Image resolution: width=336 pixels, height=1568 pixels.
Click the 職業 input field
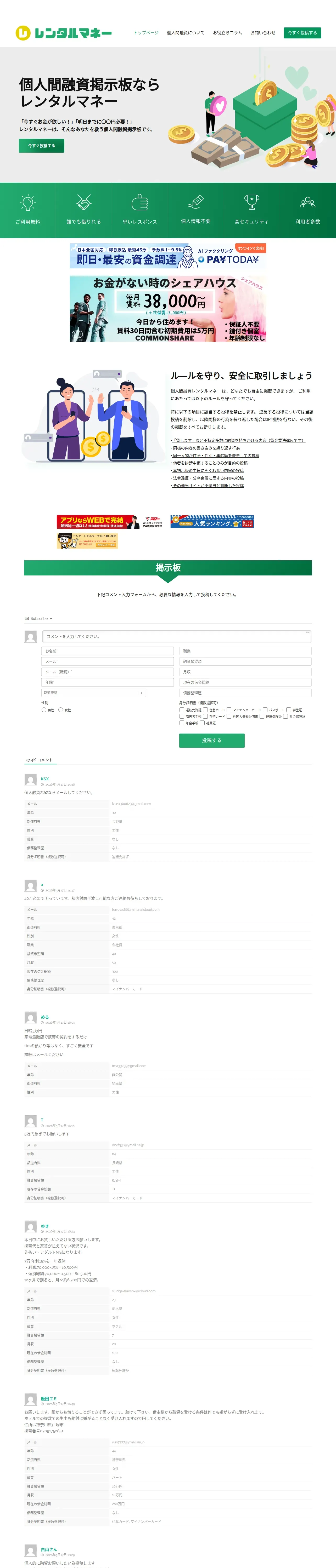(x=245, y=651)
